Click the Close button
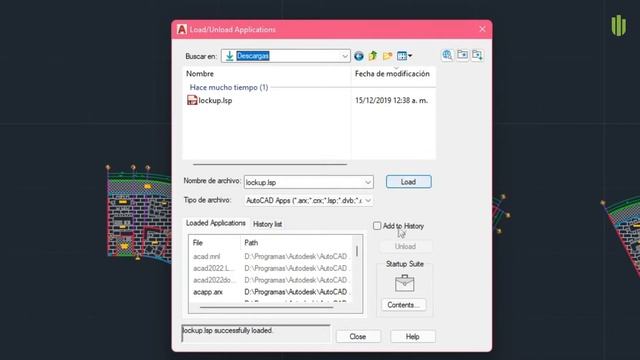Viewport: 640px width, 360px height. coord(358,336)
